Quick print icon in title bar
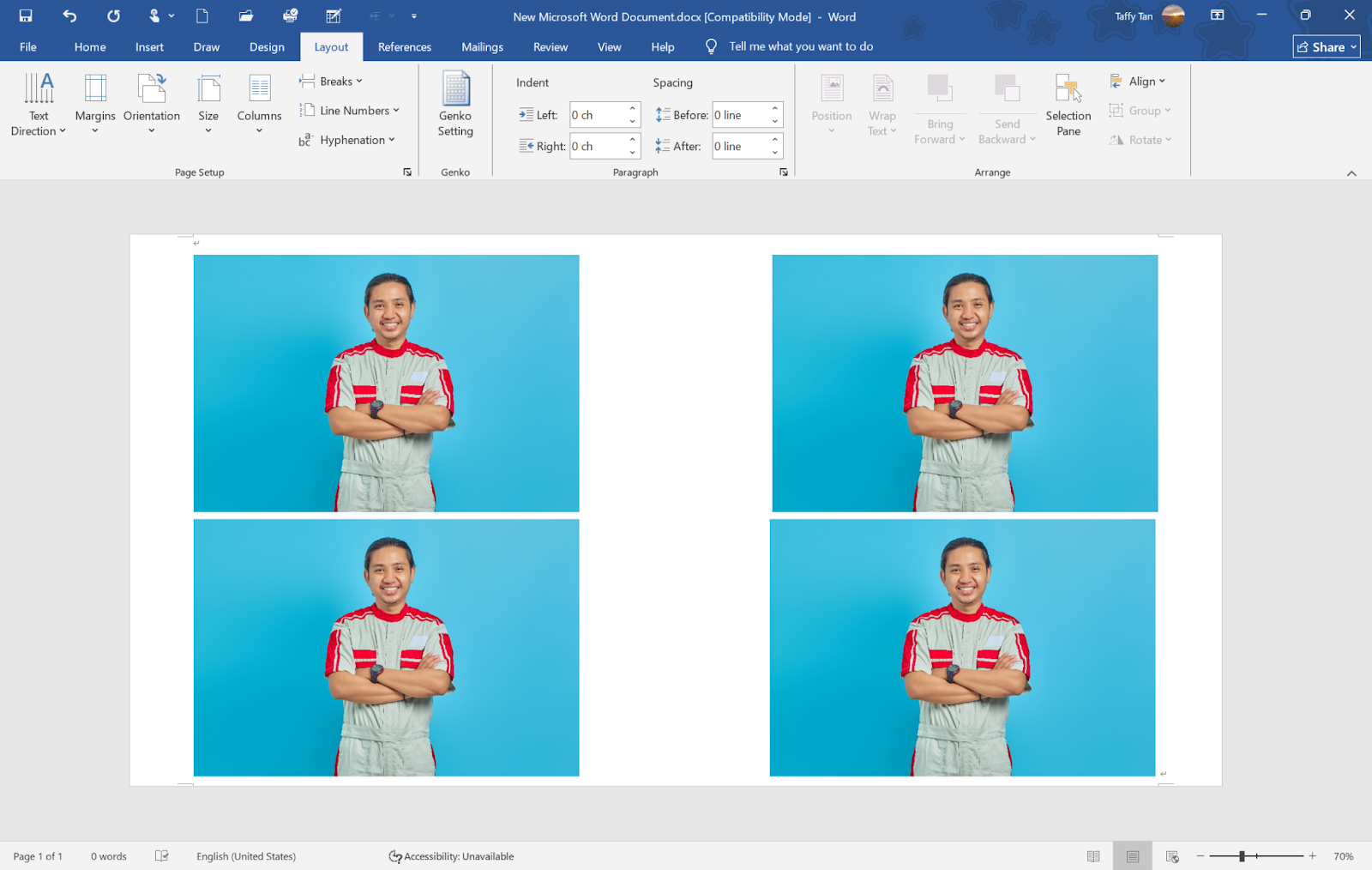The height and width of the screenshot is (870, 1372). click(x=291, y=15)
